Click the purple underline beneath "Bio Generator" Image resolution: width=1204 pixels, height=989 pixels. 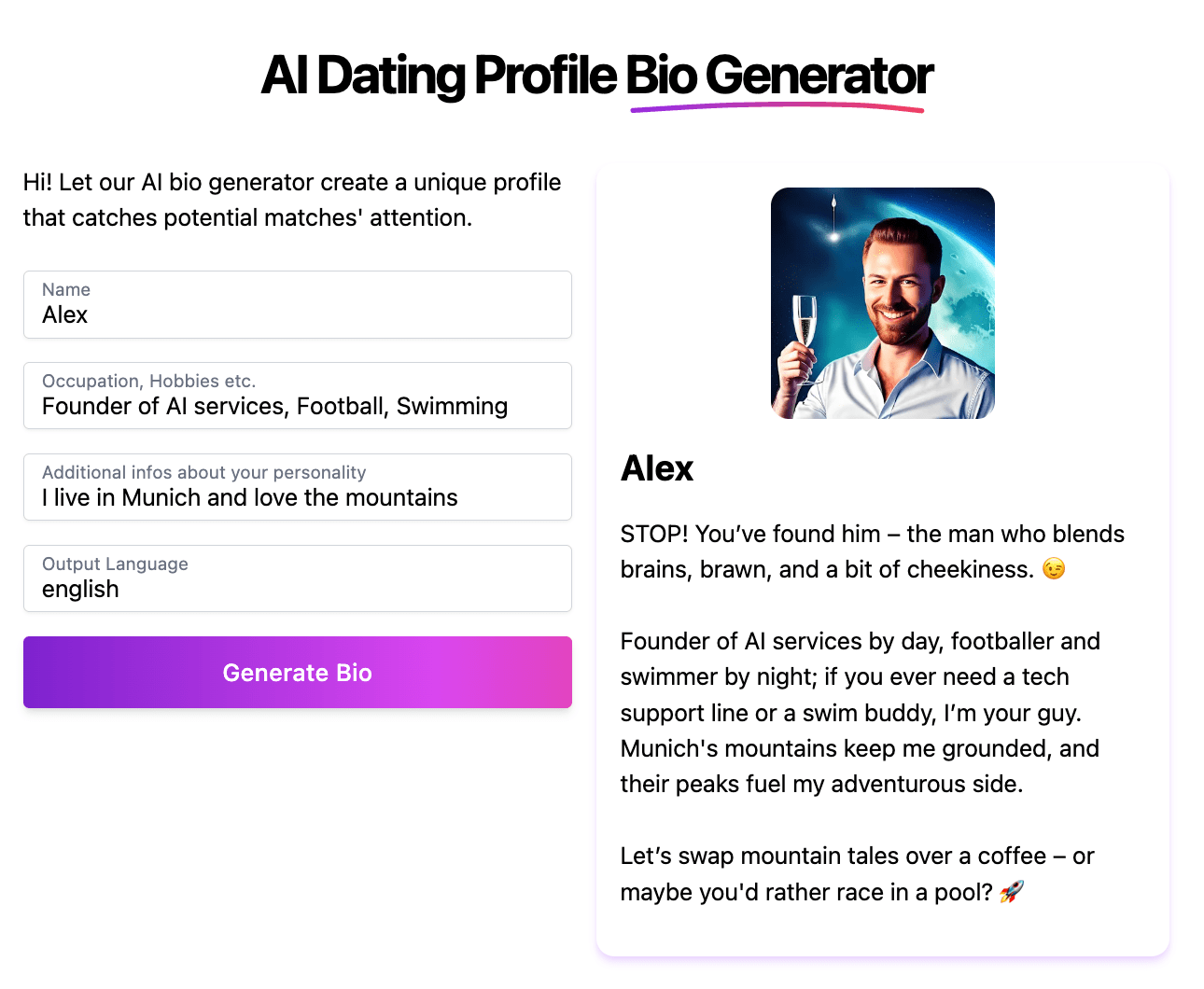click(777, 108)
